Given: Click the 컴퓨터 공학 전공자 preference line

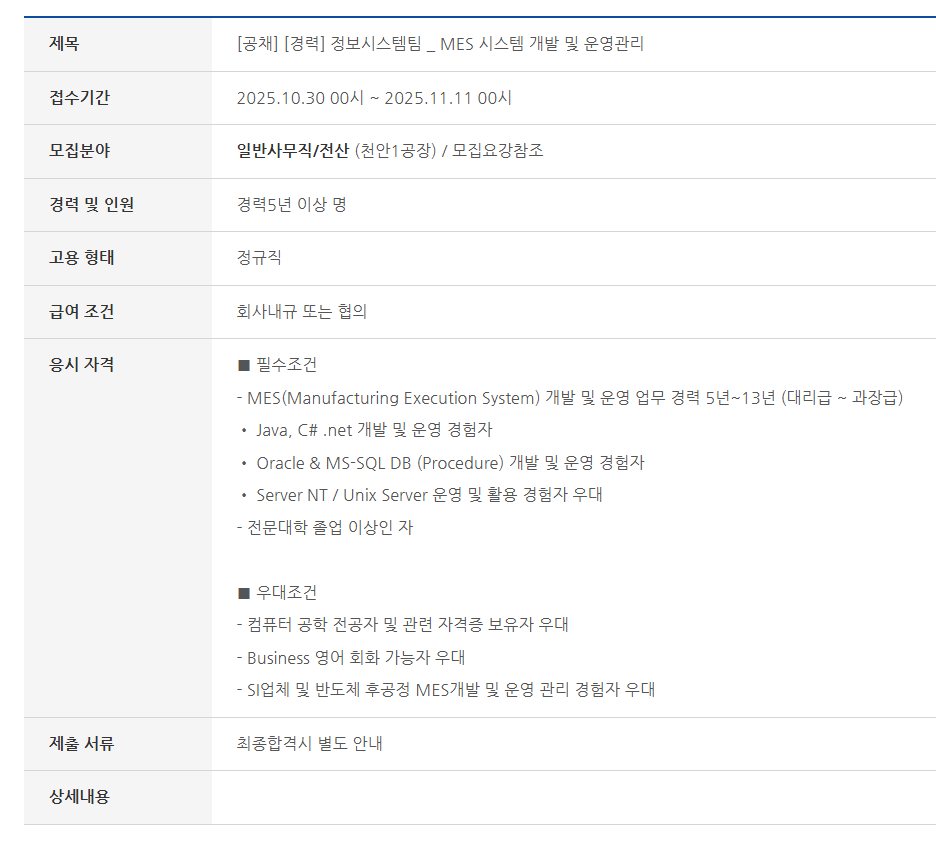Looking at the screenshot, I should coord(402,625).
